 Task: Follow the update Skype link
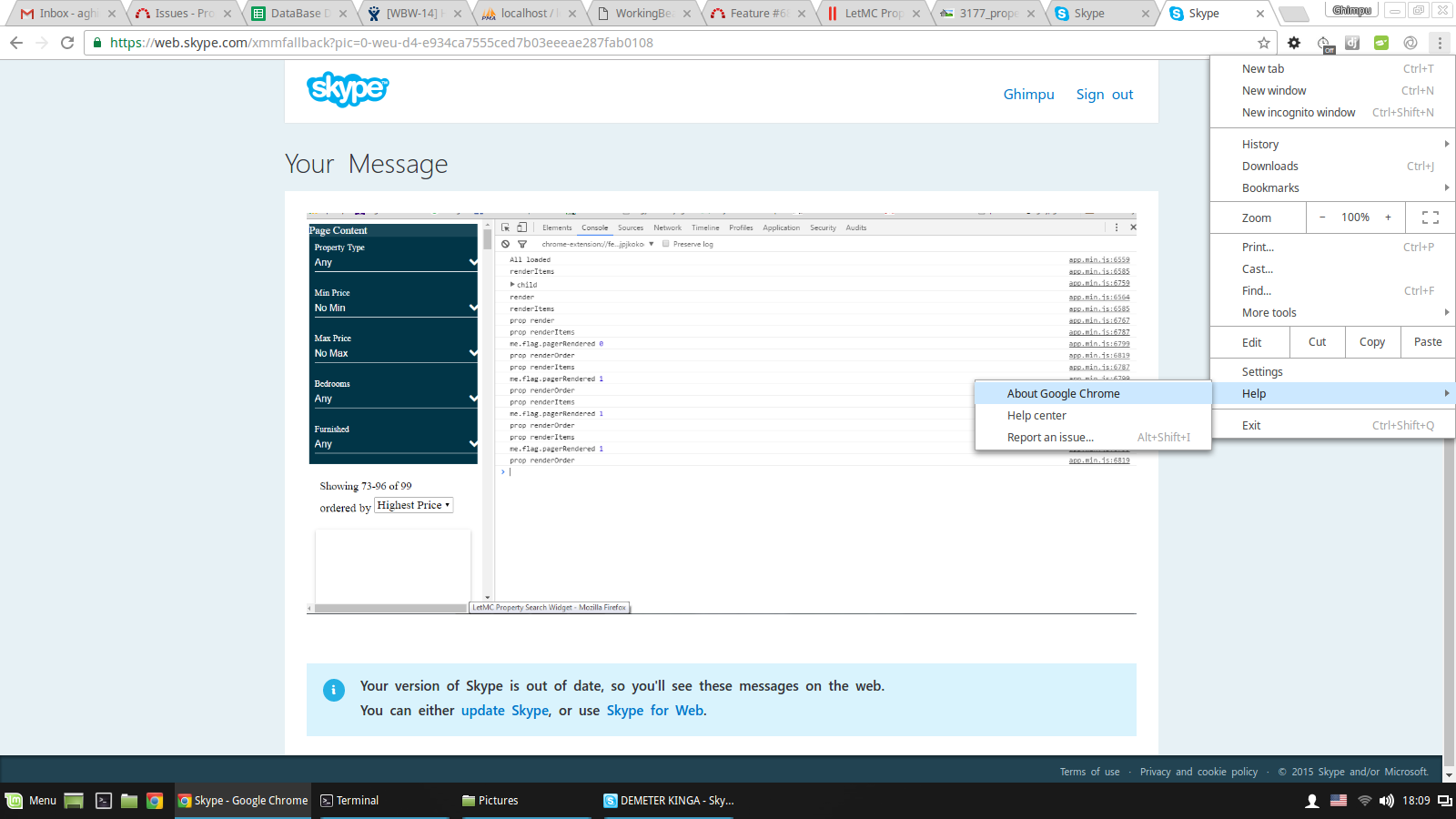(505, 711)
